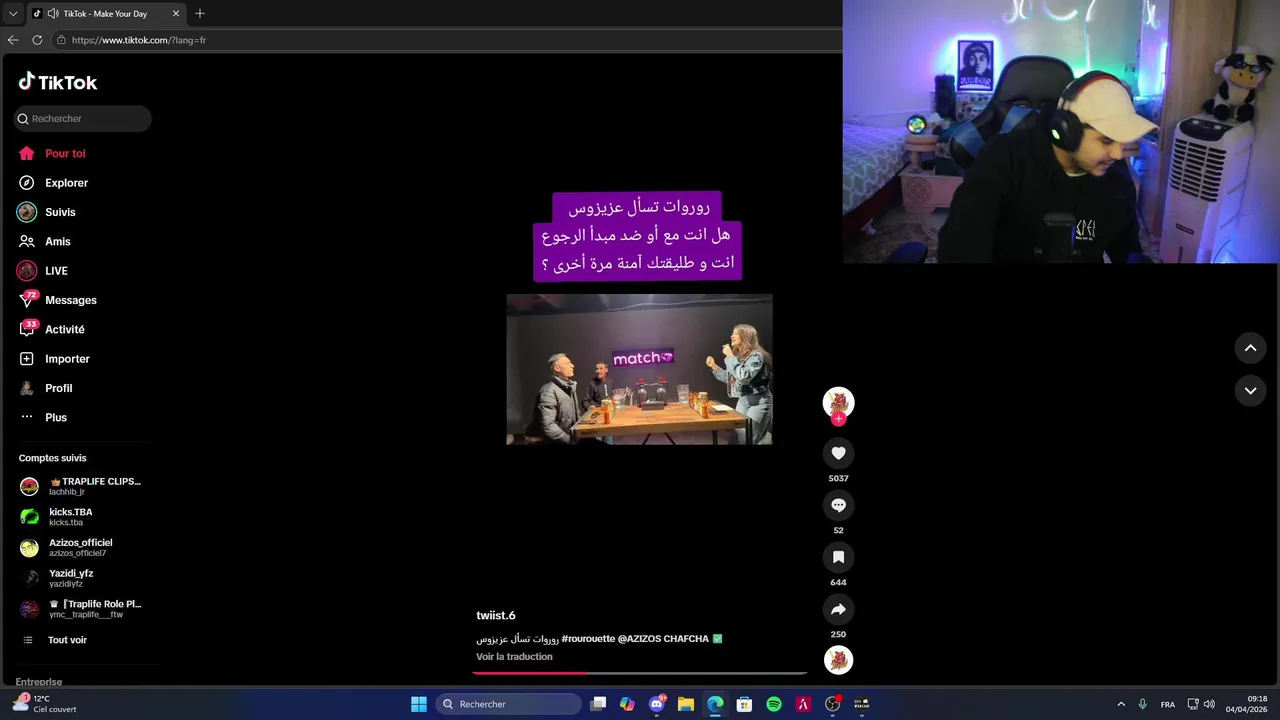Open the Activité notifications
The width and height of the screenshot is (1280, 720).
pyautogui.click(x=52, y=329)
